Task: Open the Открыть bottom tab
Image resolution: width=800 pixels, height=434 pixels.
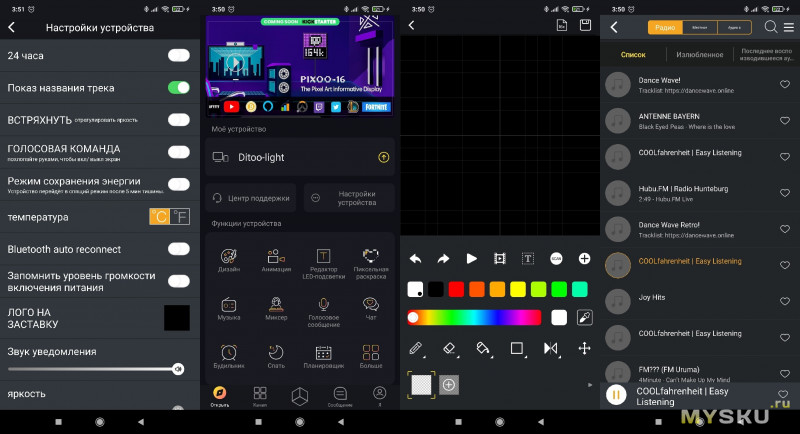Action: pyautogui.click(x=219, y=396)
